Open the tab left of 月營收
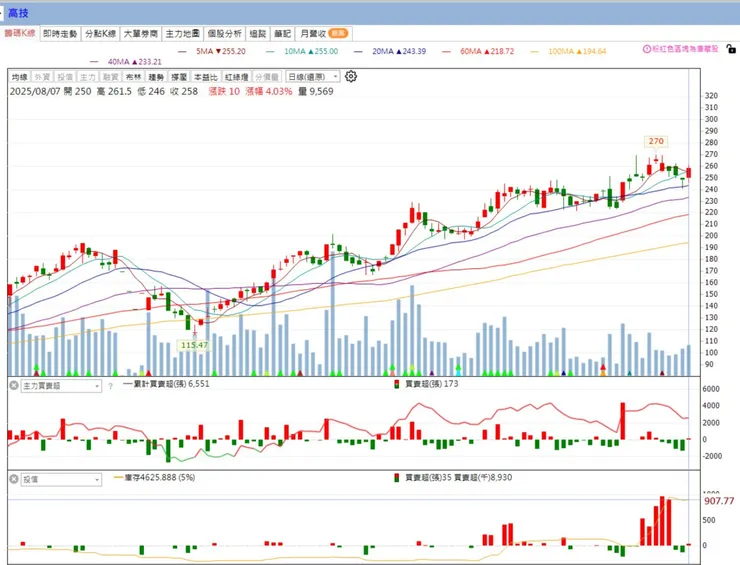Image resolution: width=740 pixels, height=565 pixels. click(x=282, y=34)
